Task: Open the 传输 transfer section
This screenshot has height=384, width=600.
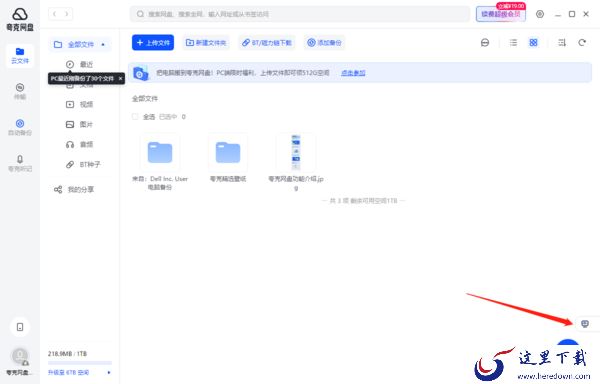Action: (20, 91)
